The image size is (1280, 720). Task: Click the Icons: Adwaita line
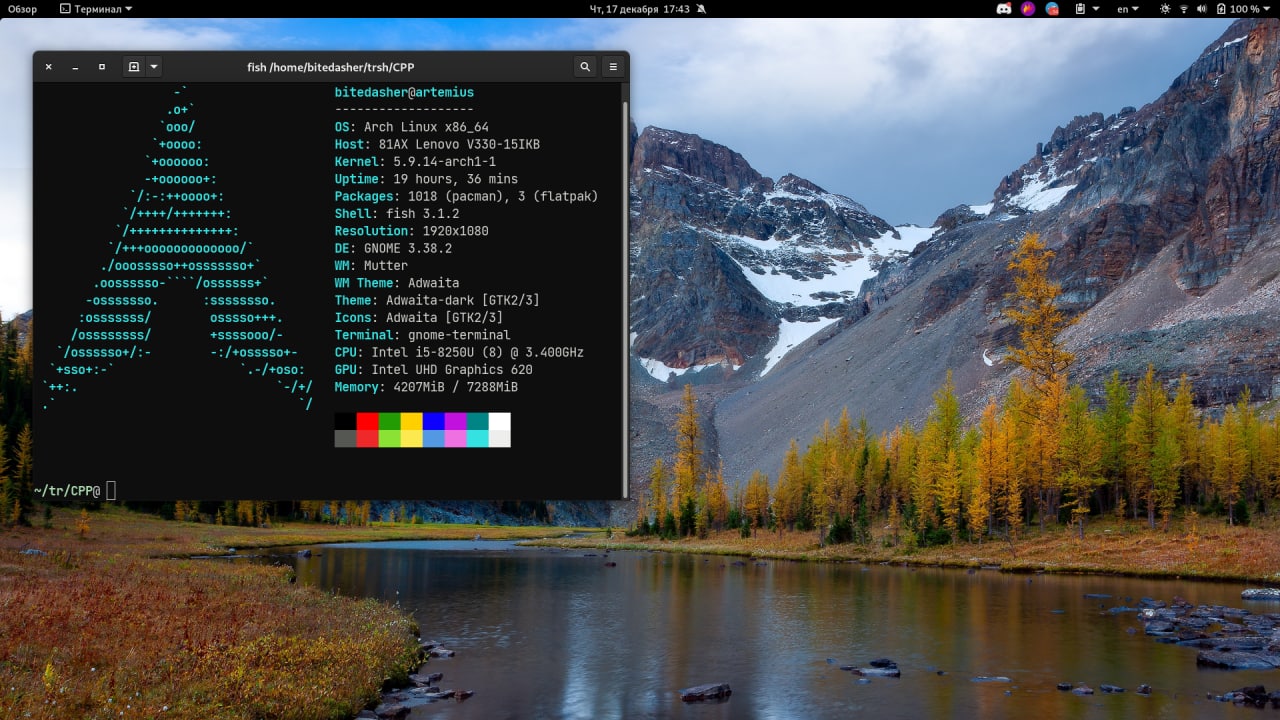point(419,318)
